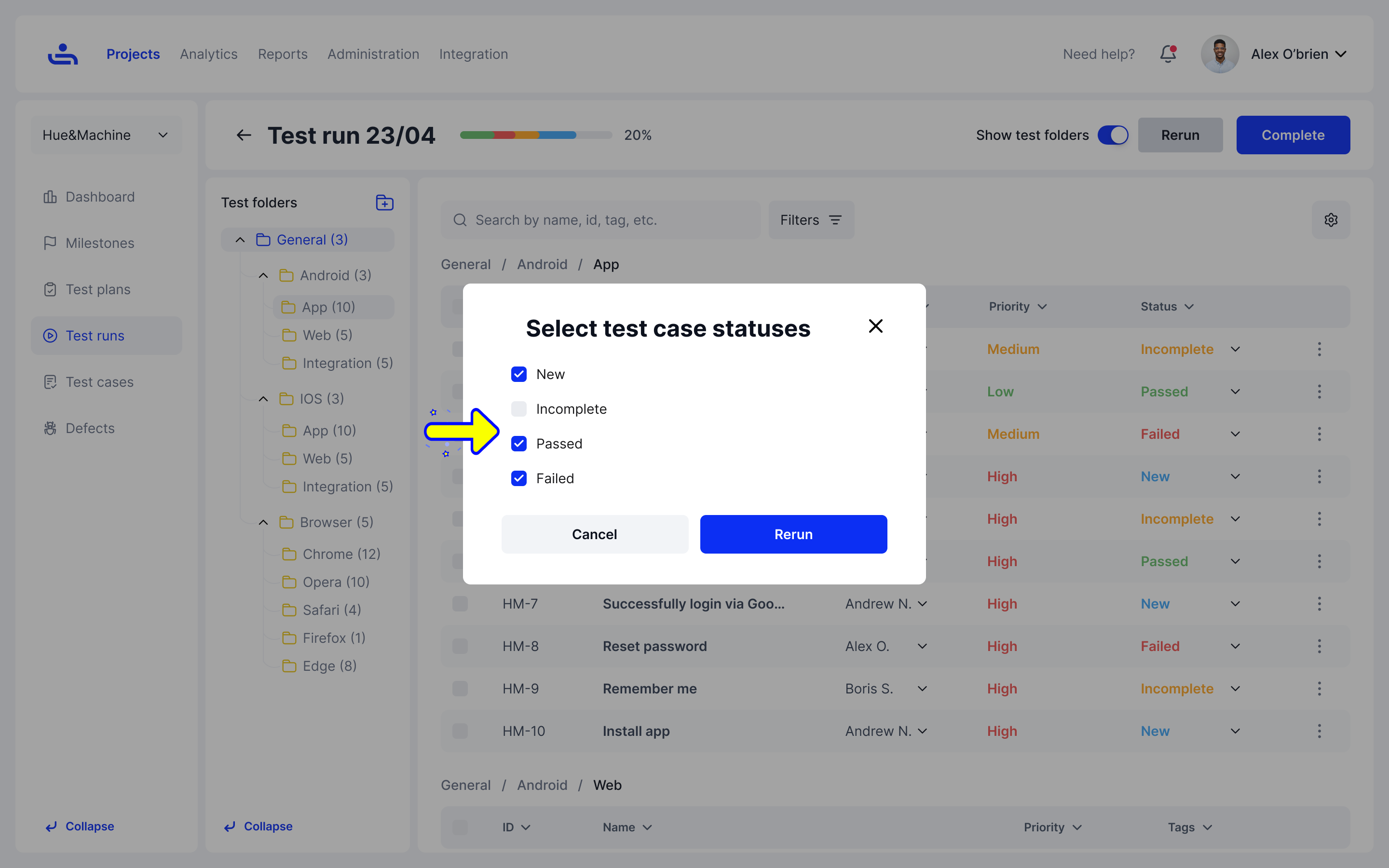Open the Integration tab

(474, 54)
